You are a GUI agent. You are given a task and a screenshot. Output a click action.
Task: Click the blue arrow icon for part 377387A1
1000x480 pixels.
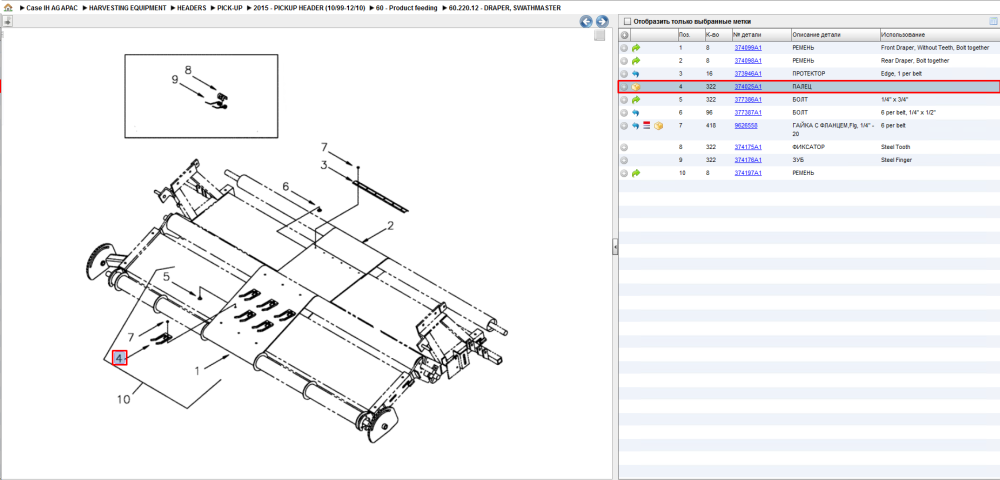point(636,113)
